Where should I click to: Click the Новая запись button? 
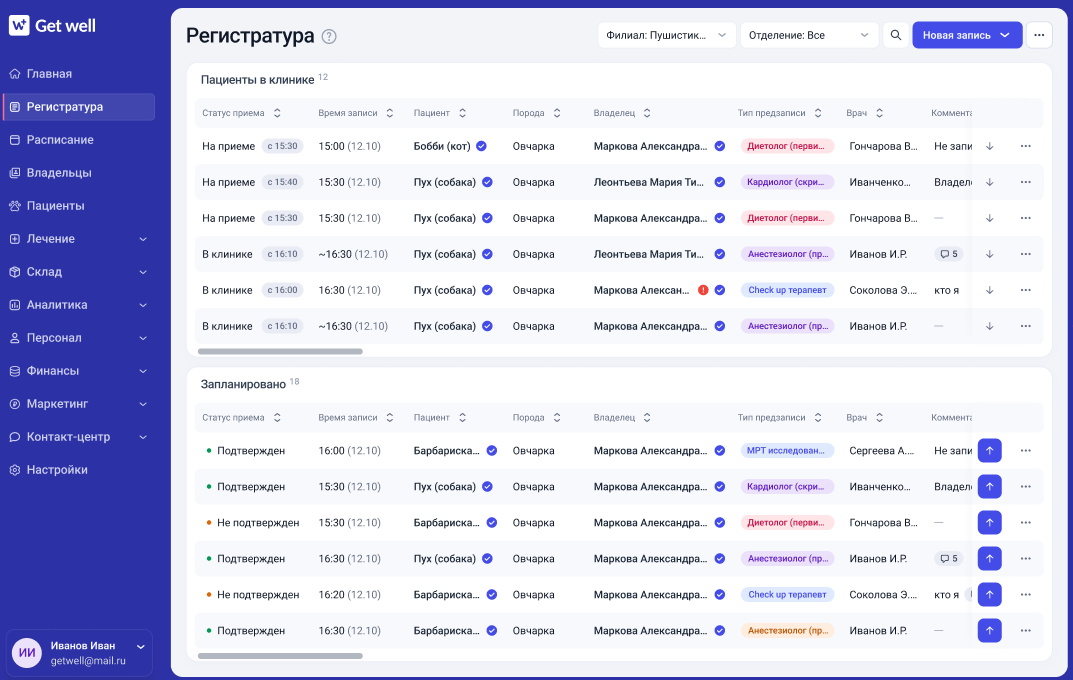pos(966,35)
